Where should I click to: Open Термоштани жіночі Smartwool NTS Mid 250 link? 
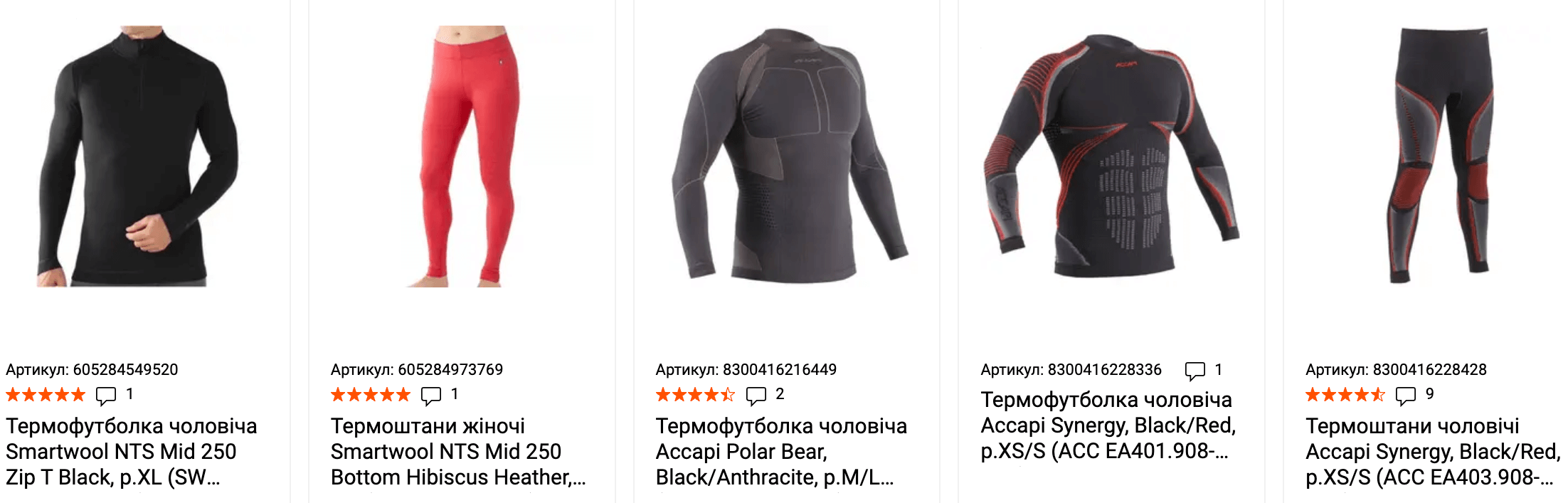coord(458,452)
